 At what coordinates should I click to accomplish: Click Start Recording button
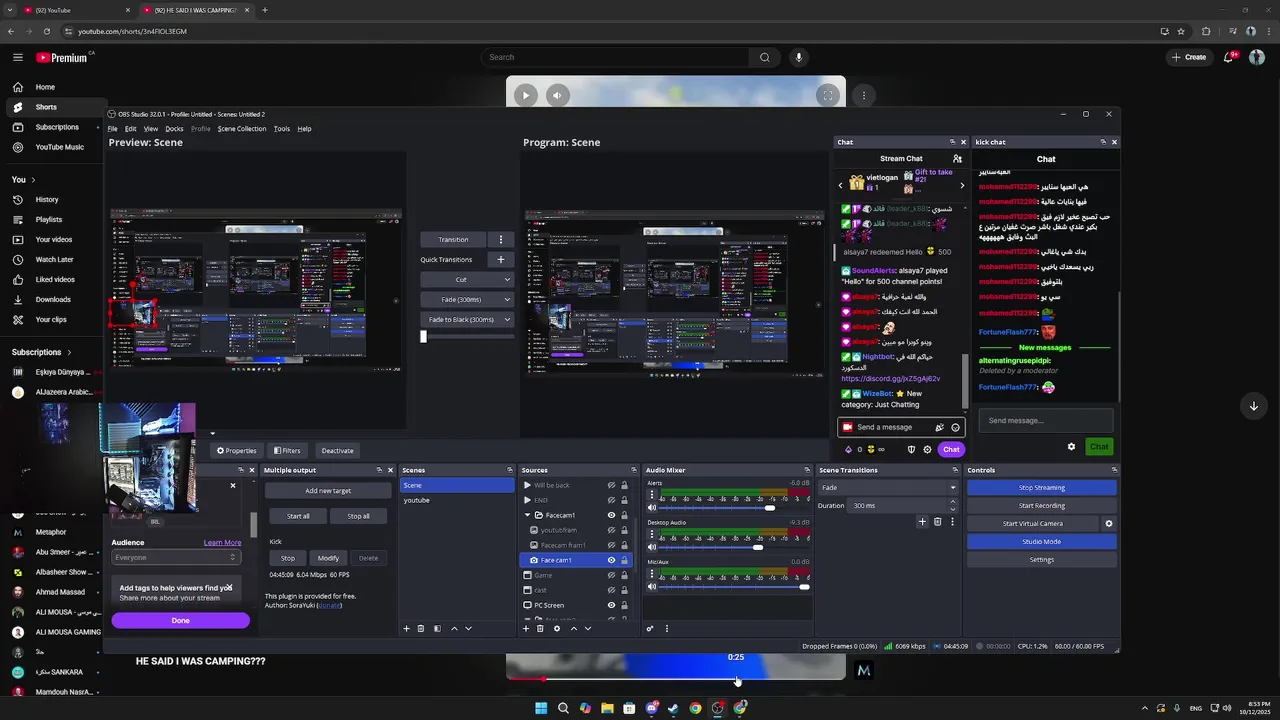pyautogui.click(x=1041, y=506)
